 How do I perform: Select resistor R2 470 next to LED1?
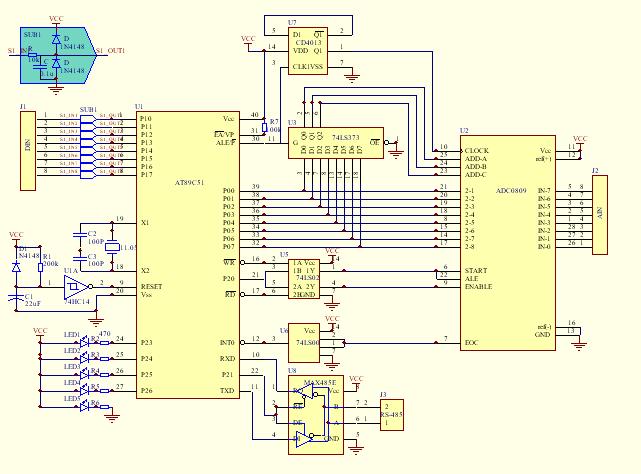point(105,343)
